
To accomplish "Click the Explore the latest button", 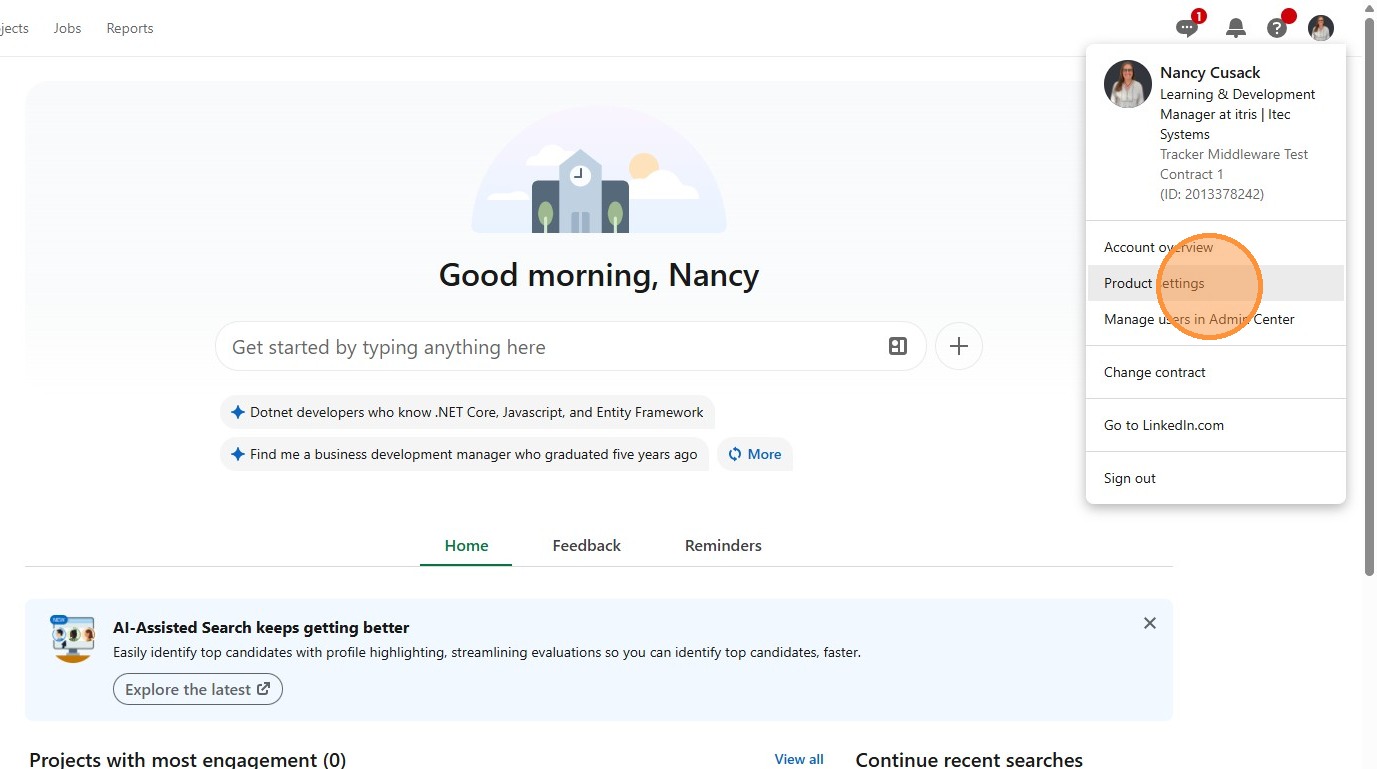I will (198, 689).
